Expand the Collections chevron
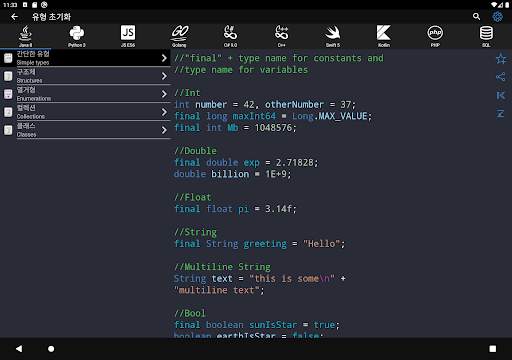Viewport: 512px width, 360px height. pyautogui.click(x=164, y=112)
